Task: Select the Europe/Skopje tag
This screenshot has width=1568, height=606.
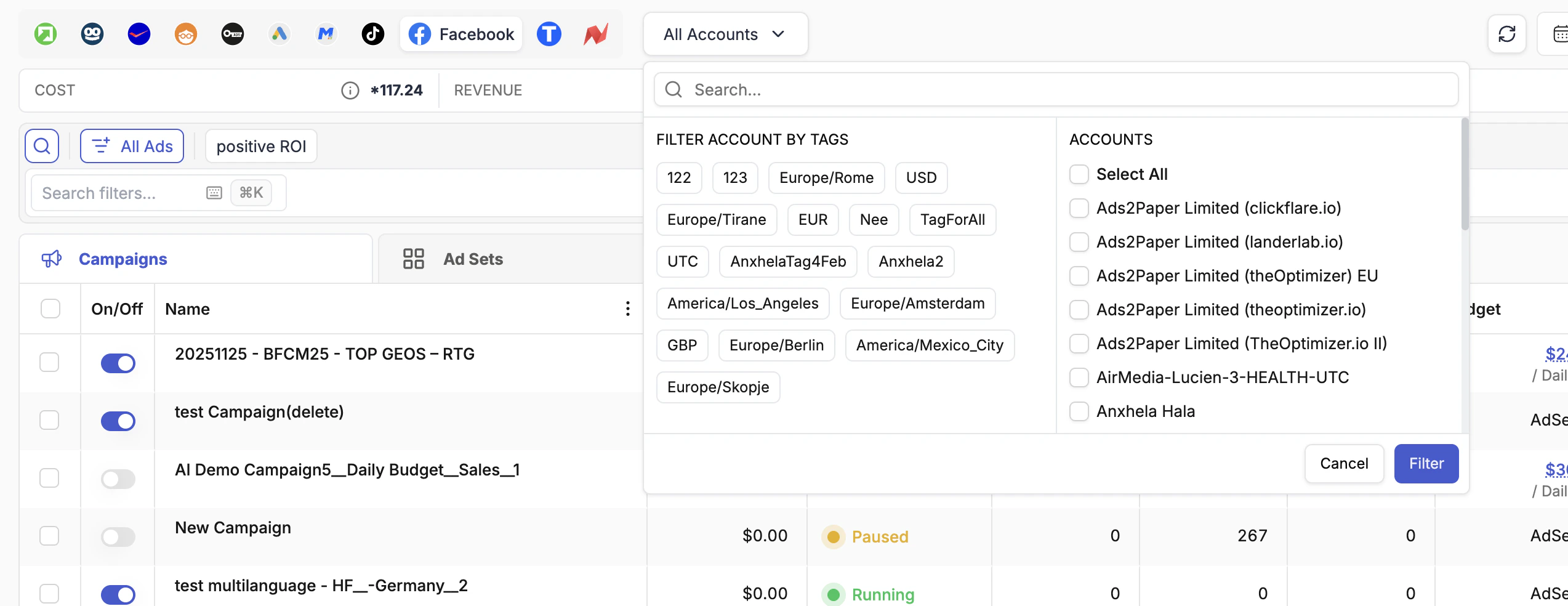Action: pyautogui.click(x=718, y=387)
